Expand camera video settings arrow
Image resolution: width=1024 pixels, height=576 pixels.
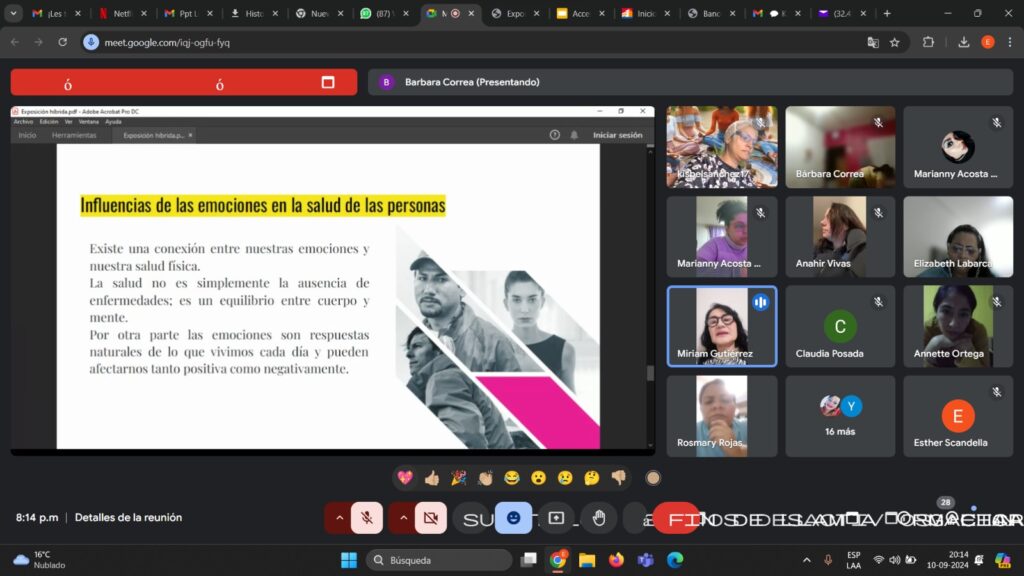tap(403, 518)
